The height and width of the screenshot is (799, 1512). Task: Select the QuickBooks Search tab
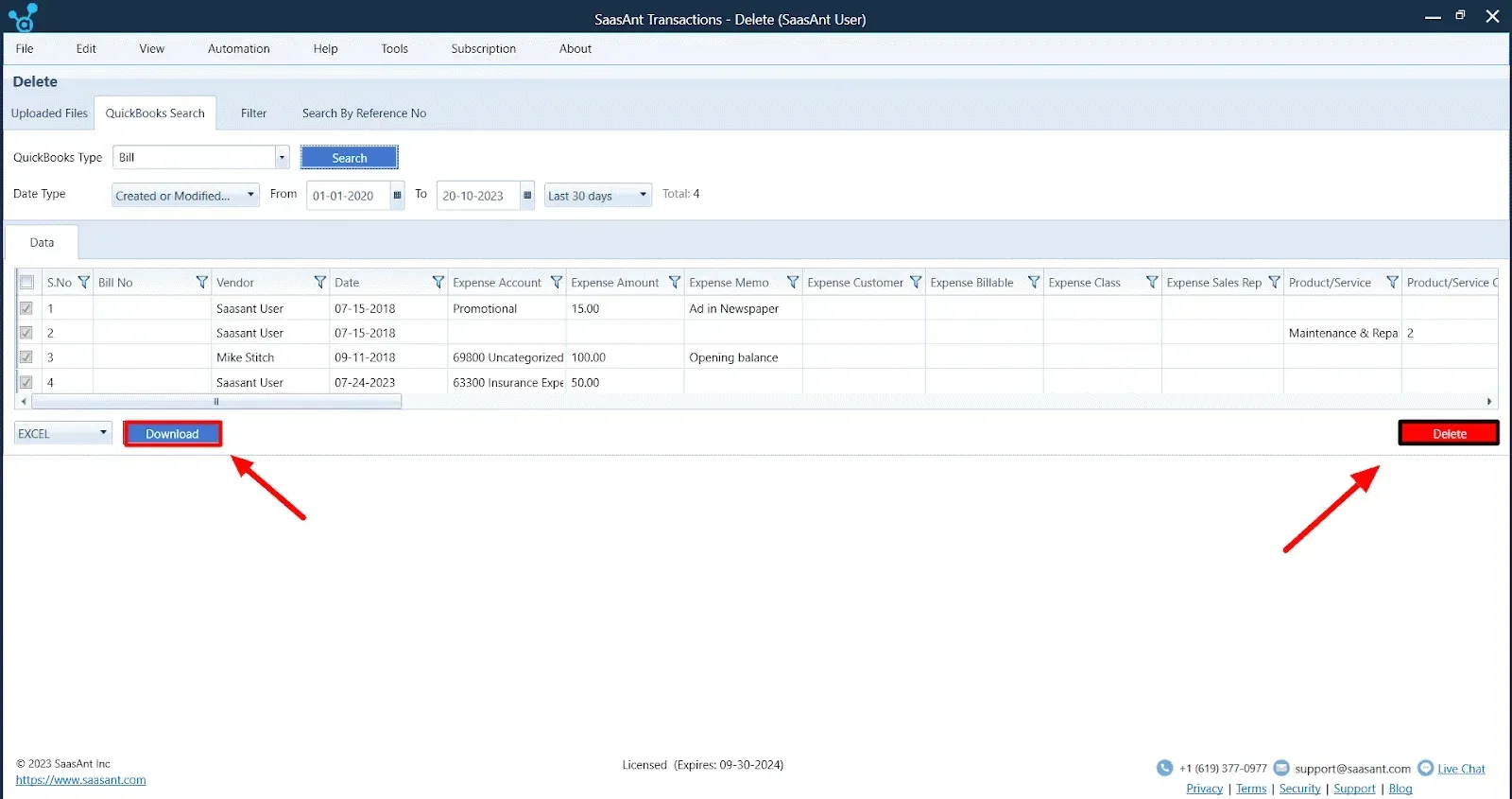coord(155,113)
